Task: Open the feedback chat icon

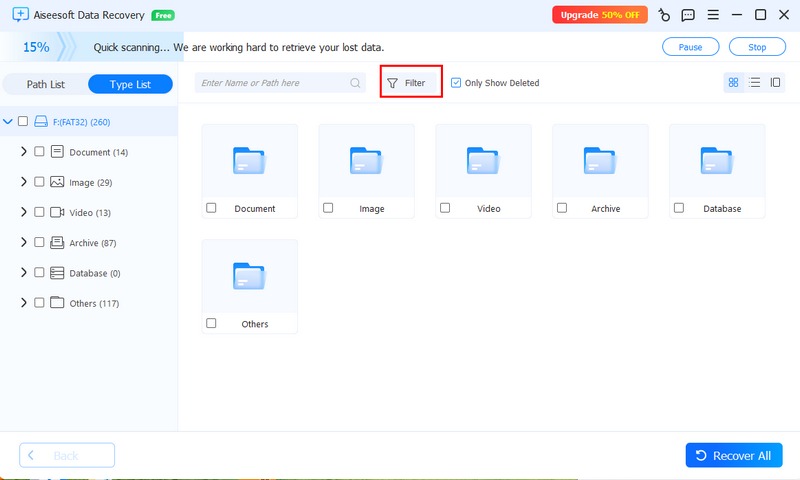Action: 688,15
